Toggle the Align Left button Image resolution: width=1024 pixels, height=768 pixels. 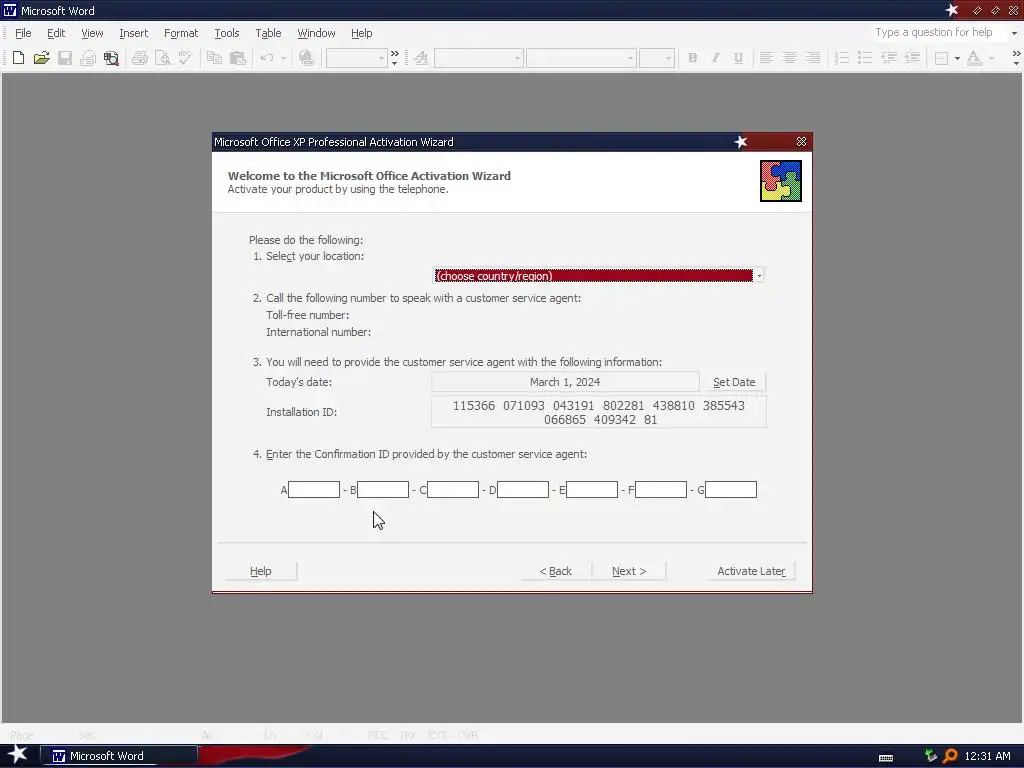point(767,58)
